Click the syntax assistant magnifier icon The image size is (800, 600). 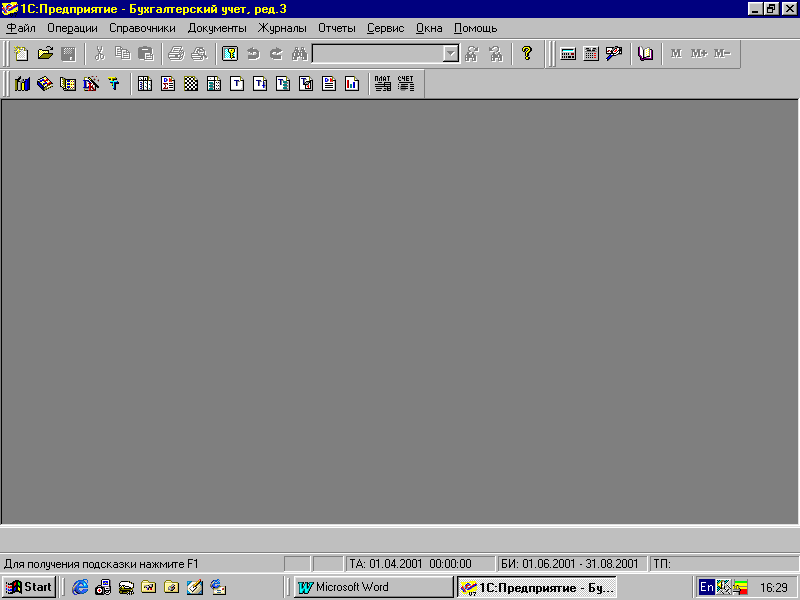tap(614, 54)
